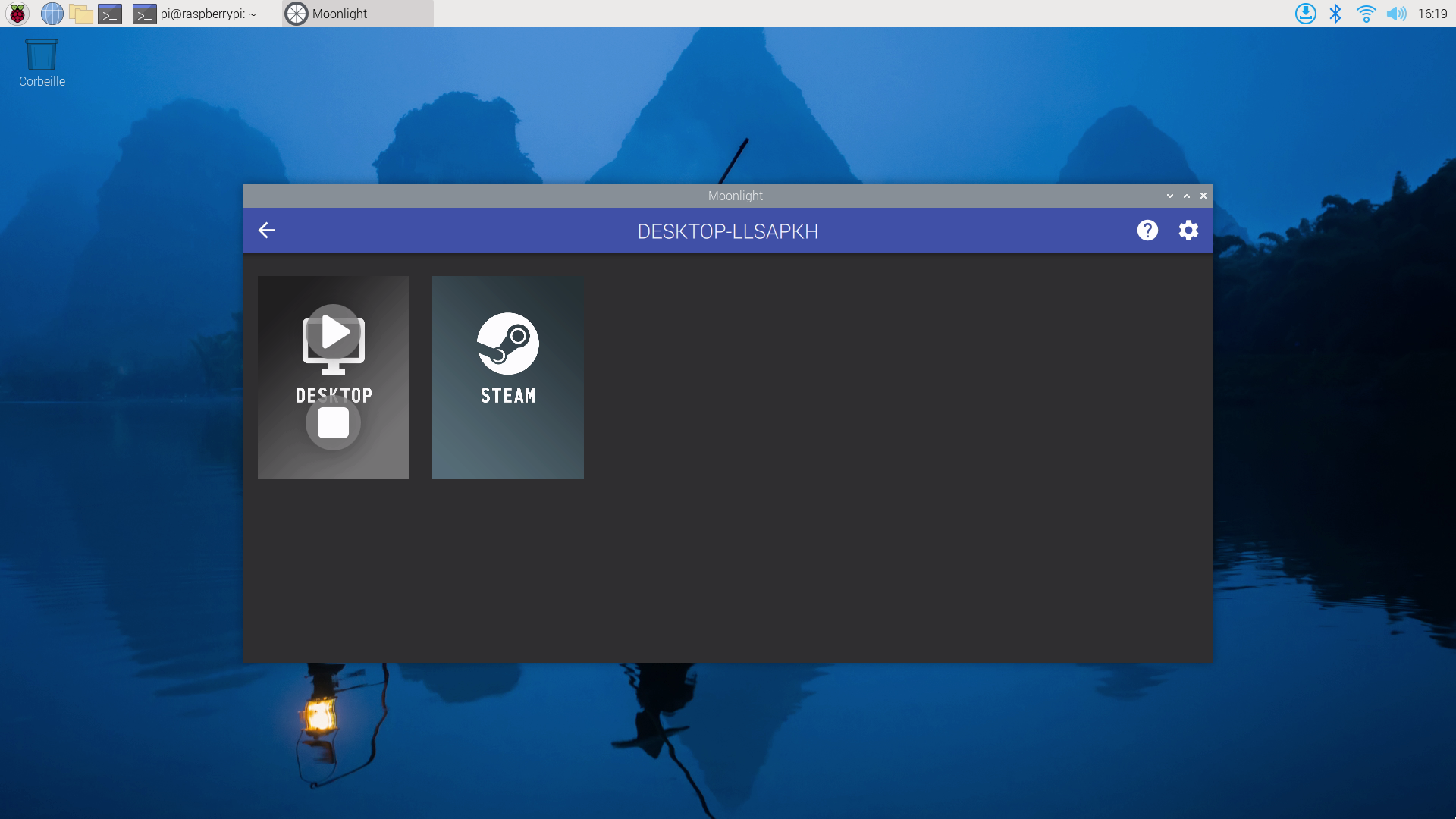Screen dimensions: 1456x819
Task: Open the Bluetooth tray icon
Action: click(1335, 13)
